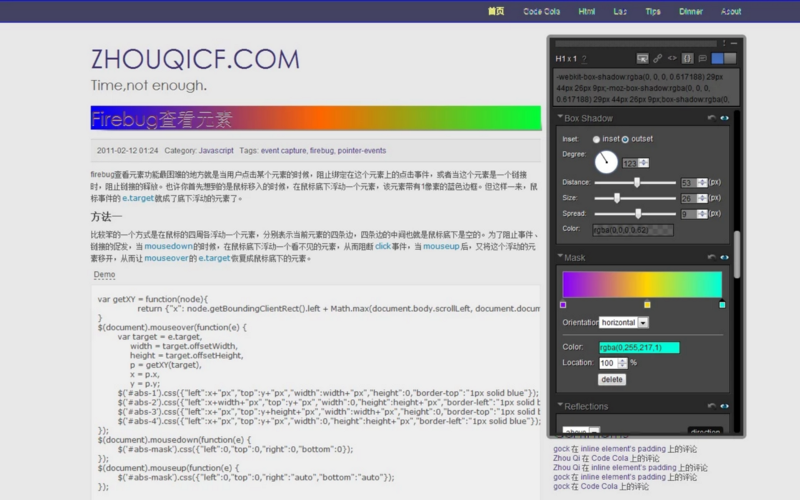This screenshot has height=500, width=800.
Task: Open the event capture tag link
Action: point(283,151)
